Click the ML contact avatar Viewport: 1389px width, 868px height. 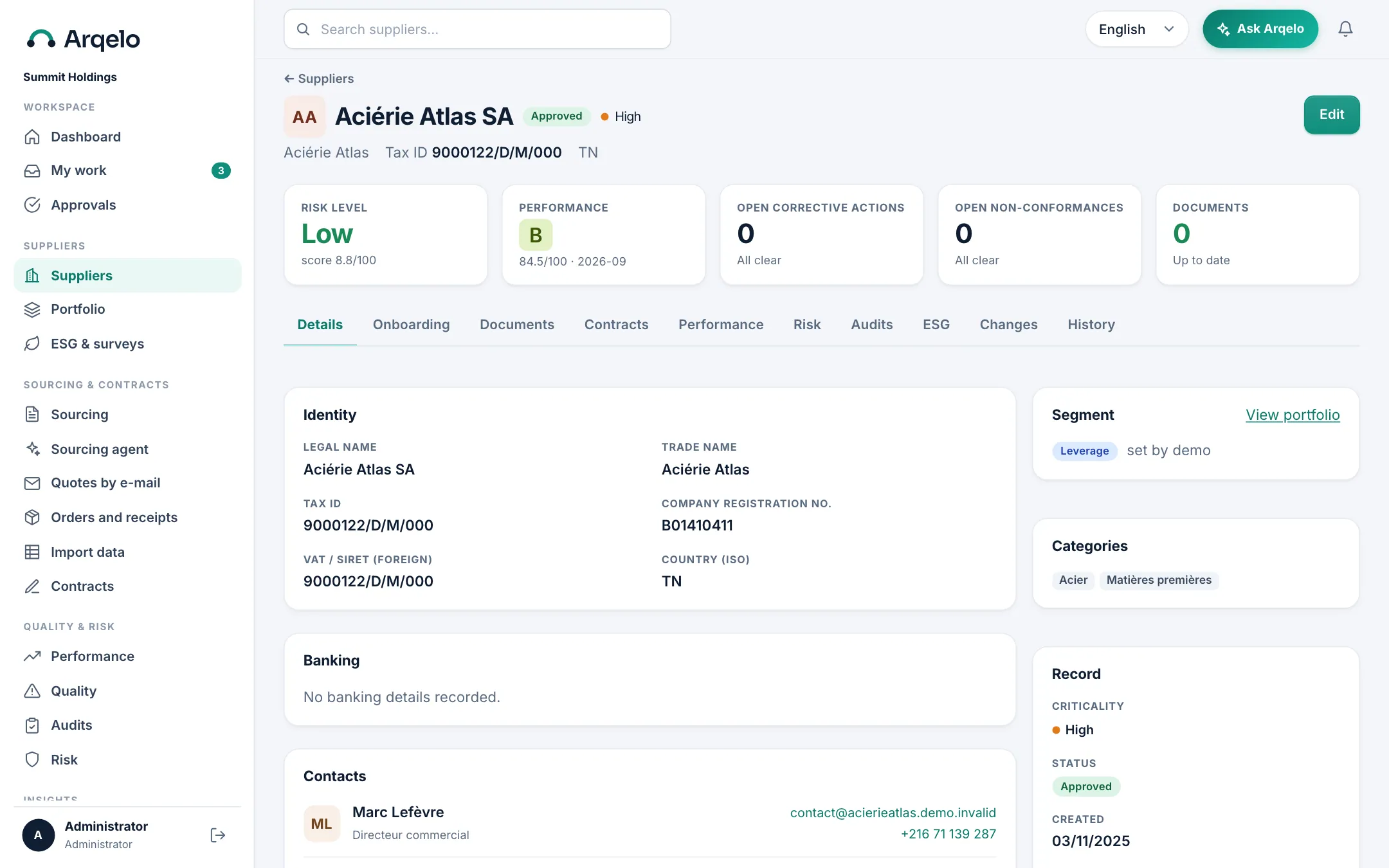[322, 824]
